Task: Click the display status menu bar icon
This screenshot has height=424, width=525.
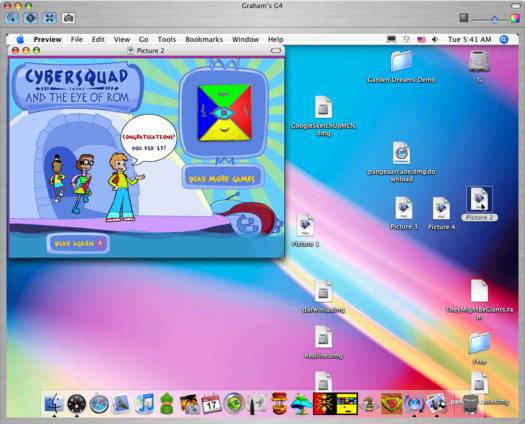Action: point(391,39)
